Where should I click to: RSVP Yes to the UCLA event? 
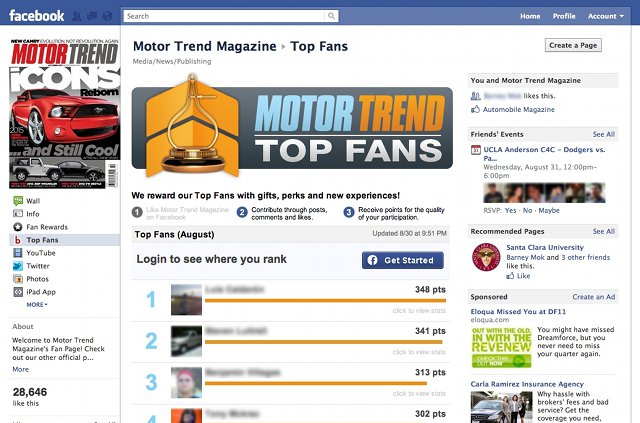point(510,210)
